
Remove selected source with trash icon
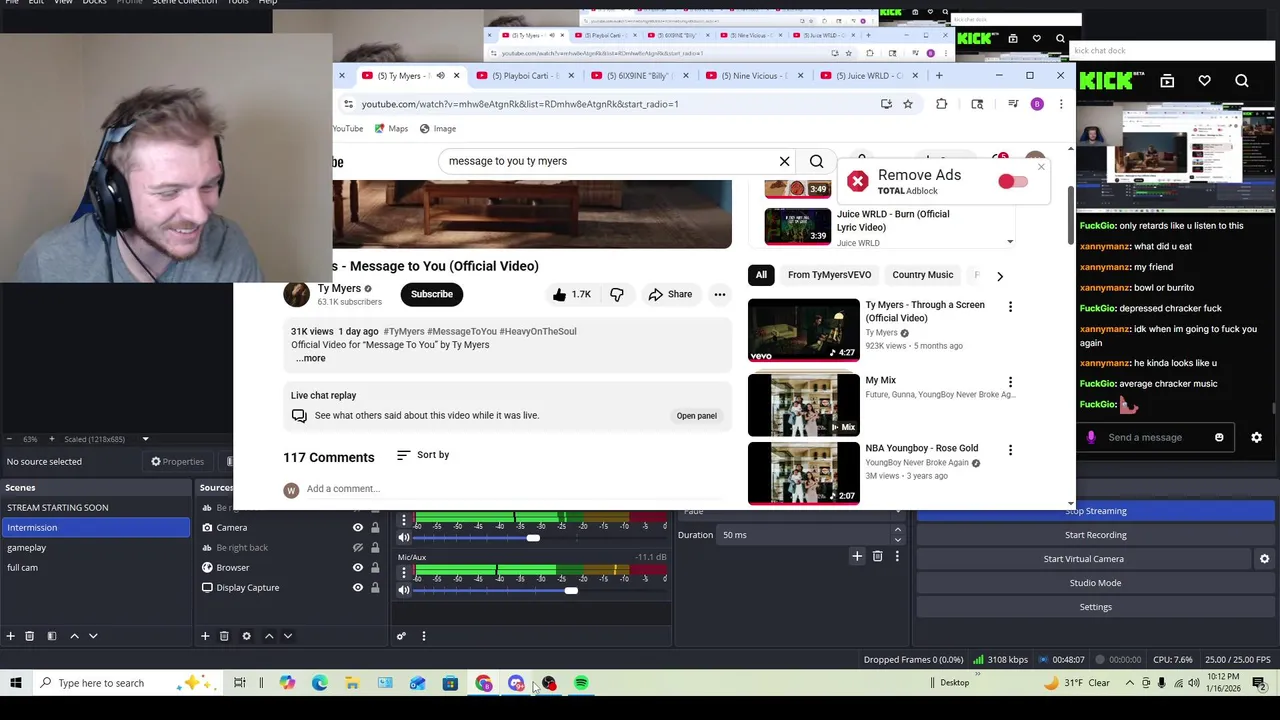click(x=224, y=636)
